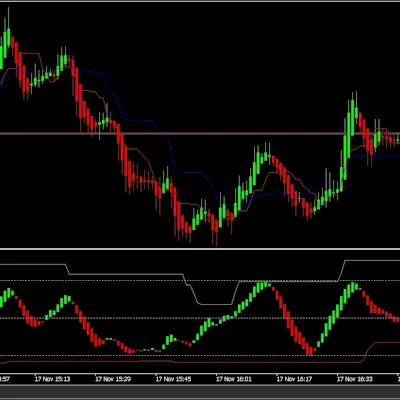Screen dimensions: 400x400
Task: Click the divider between chart and indicator
Action: tap(200, 249)
